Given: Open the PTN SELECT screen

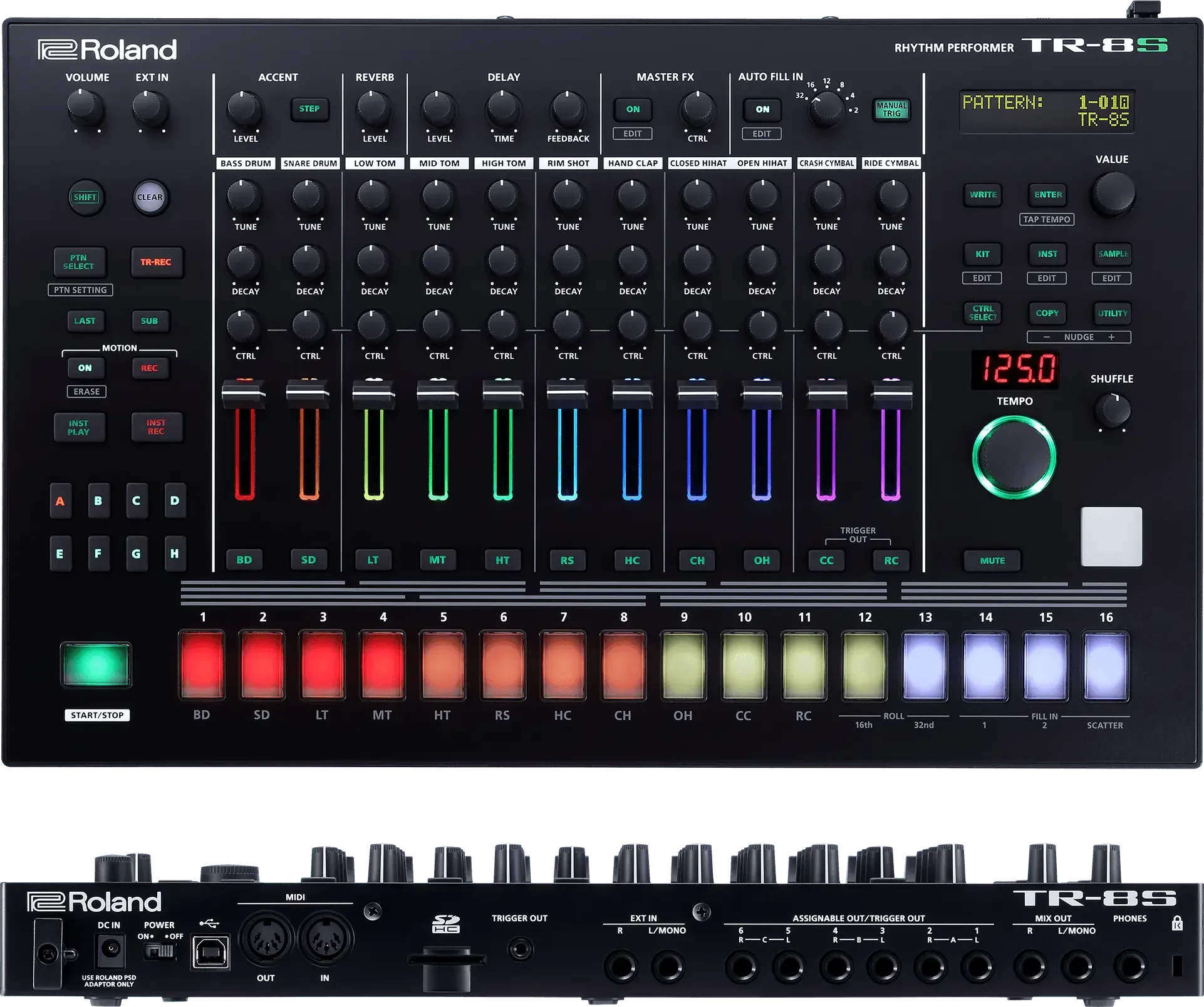Looking at the screenshot, I should click(80, 262).
